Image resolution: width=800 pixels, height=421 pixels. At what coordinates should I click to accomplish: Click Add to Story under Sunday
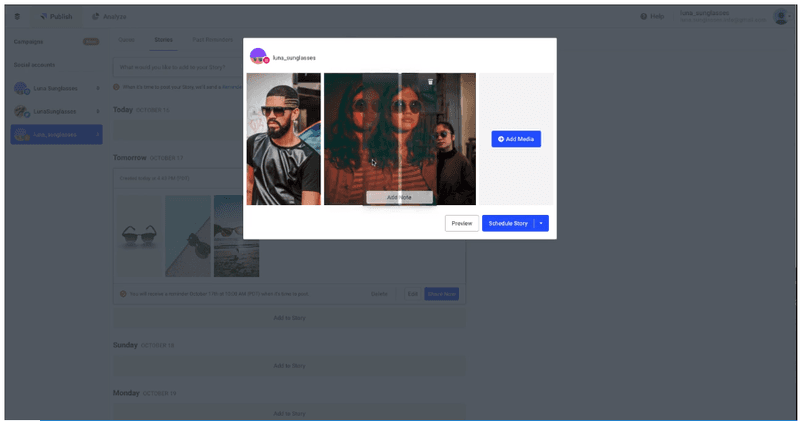(x=289, y=365)
